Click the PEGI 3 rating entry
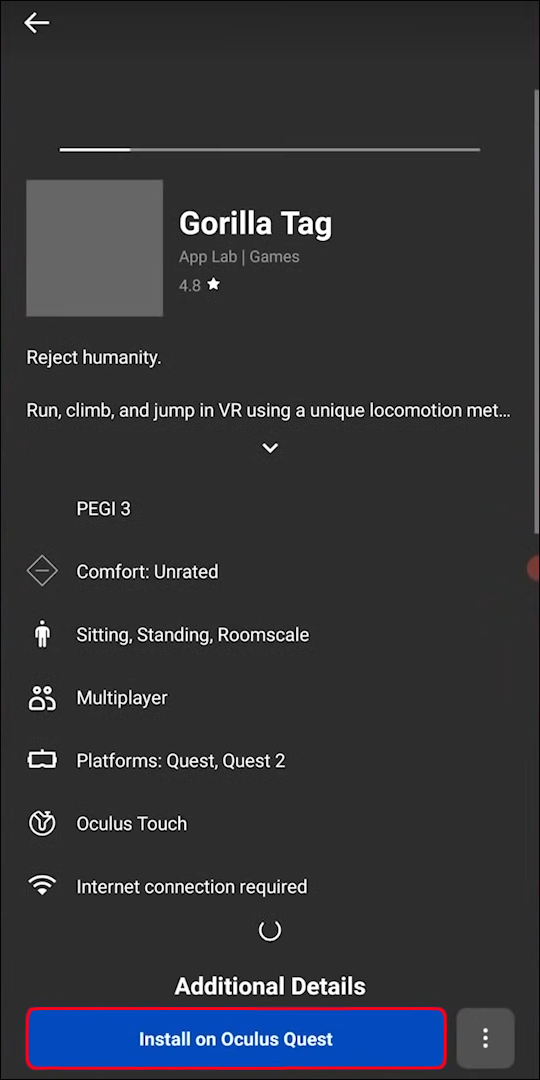The height and width of the screenshot is (1080, 540). click(x=103, y=509)
